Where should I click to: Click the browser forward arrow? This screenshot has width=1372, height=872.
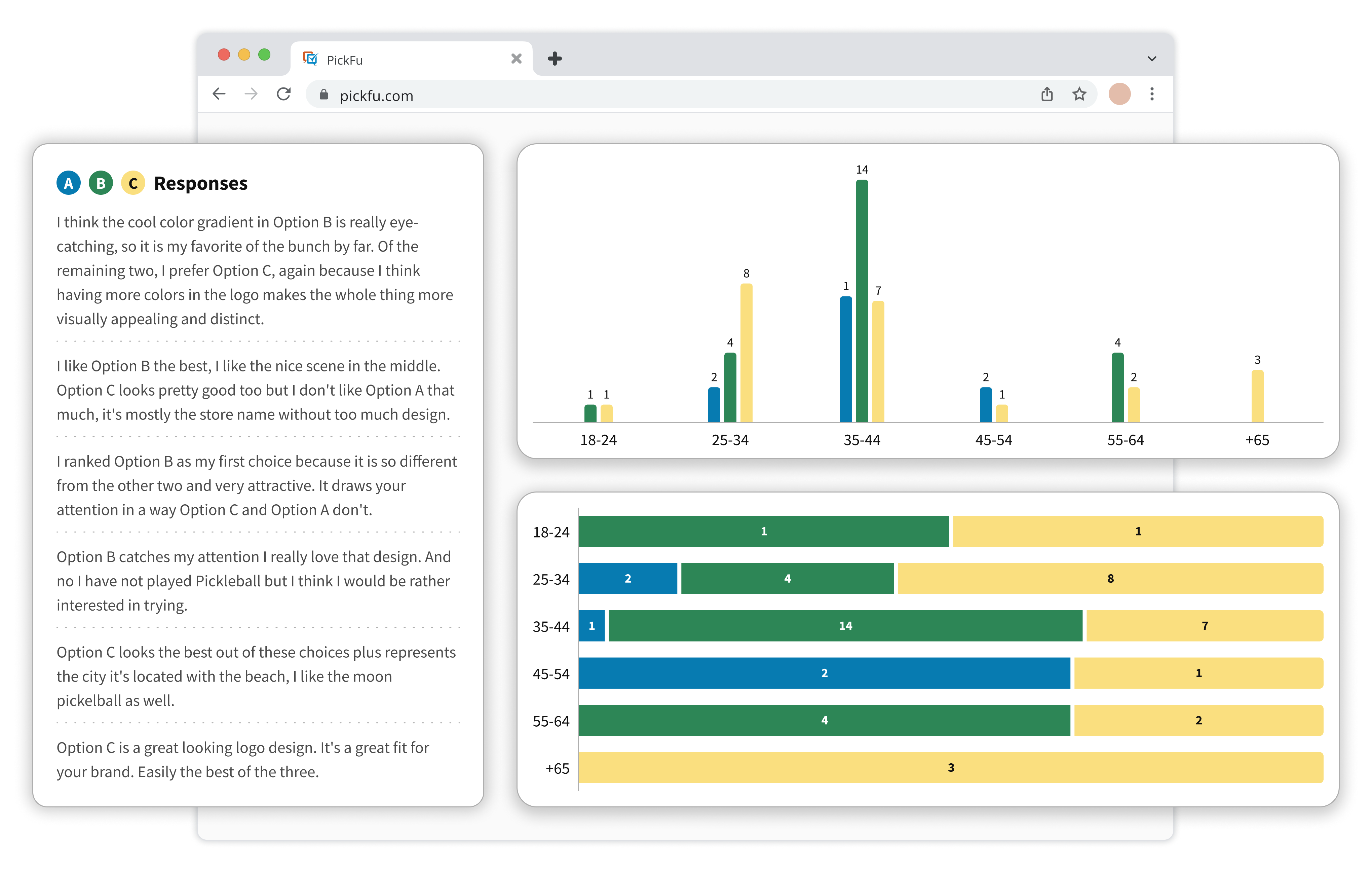pos(251,94)
